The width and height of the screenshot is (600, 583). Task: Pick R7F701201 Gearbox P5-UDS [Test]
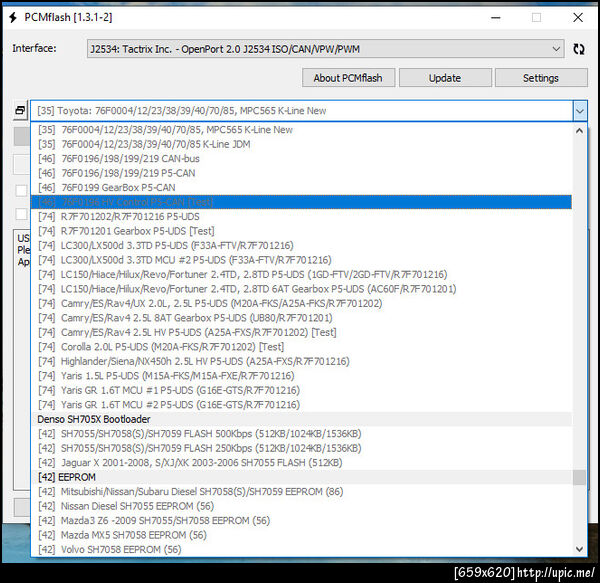pos(301,231)
